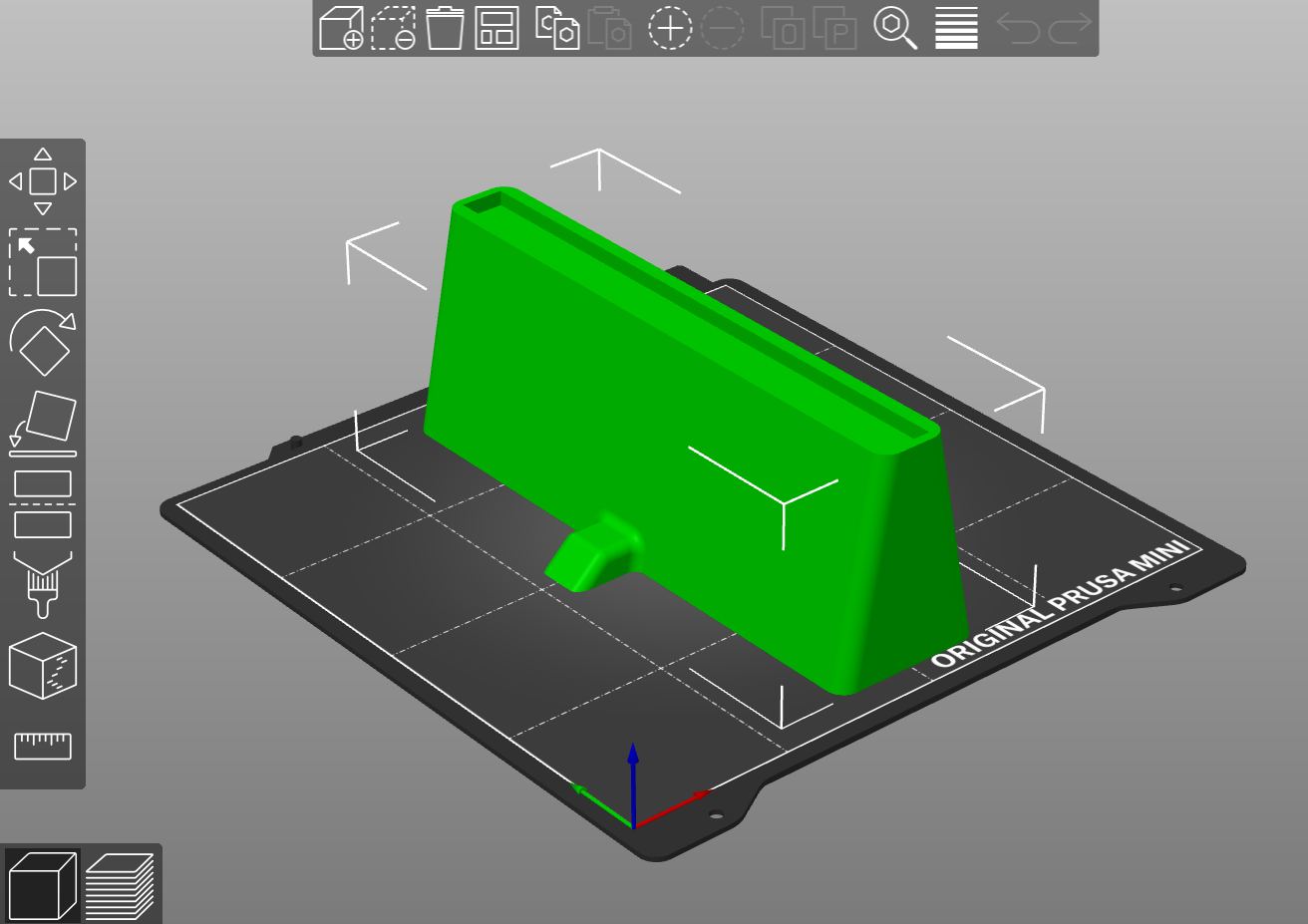Select the Seam painting cube tool
Image resolution: width=1308 pixels, height=924 pixels.
[43, 665]
